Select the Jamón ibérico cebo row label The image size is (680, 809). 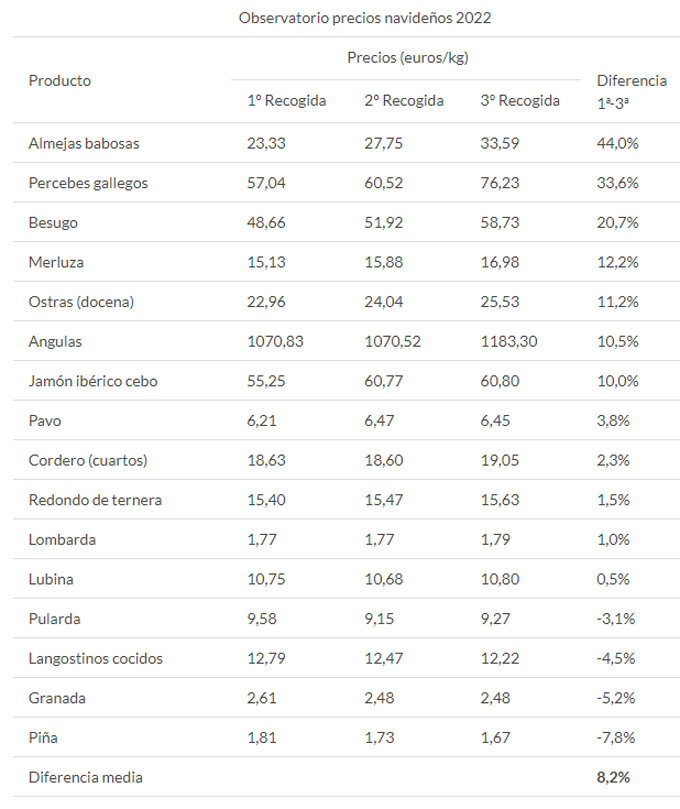tap(93, 381)
